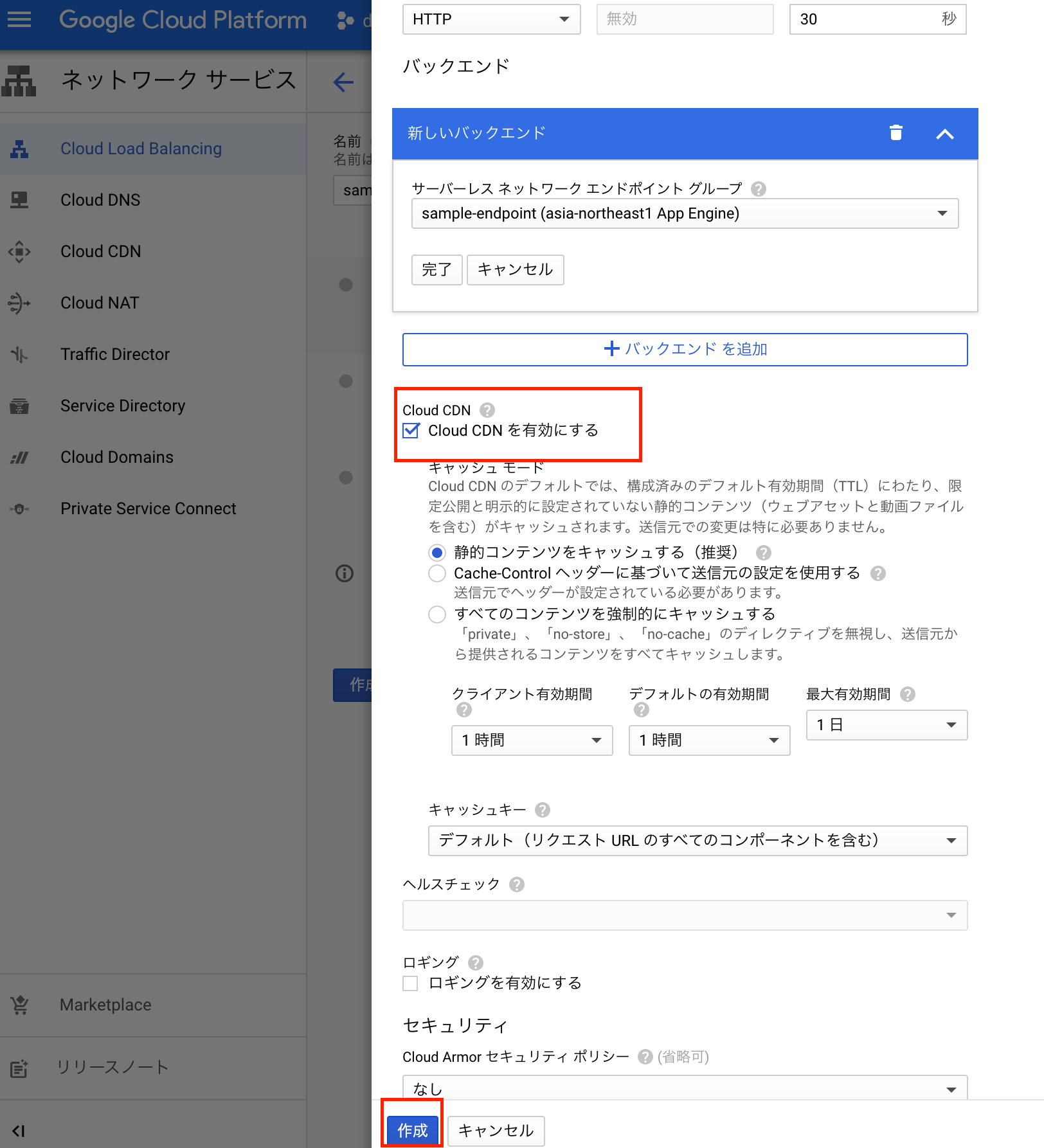This screenshot has width=1044, height=1148.
Task: Click the Service Directory sidebar icon
Action: (x=19, y=406)
